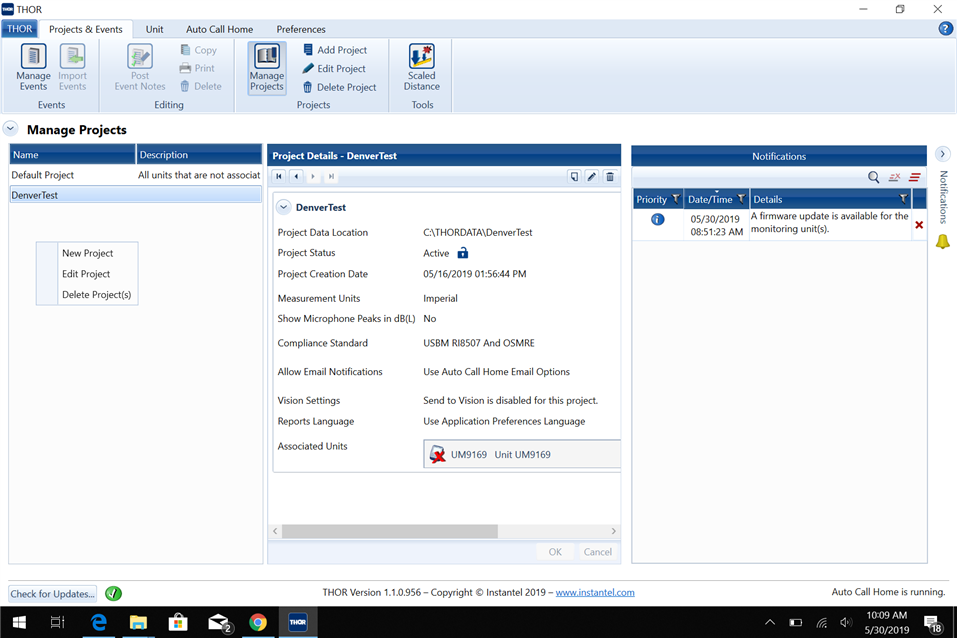The image size is (957, 638).
Task: Click the Import Events ribbon icon
Action: pyautogui.click(x=72, y=68)
